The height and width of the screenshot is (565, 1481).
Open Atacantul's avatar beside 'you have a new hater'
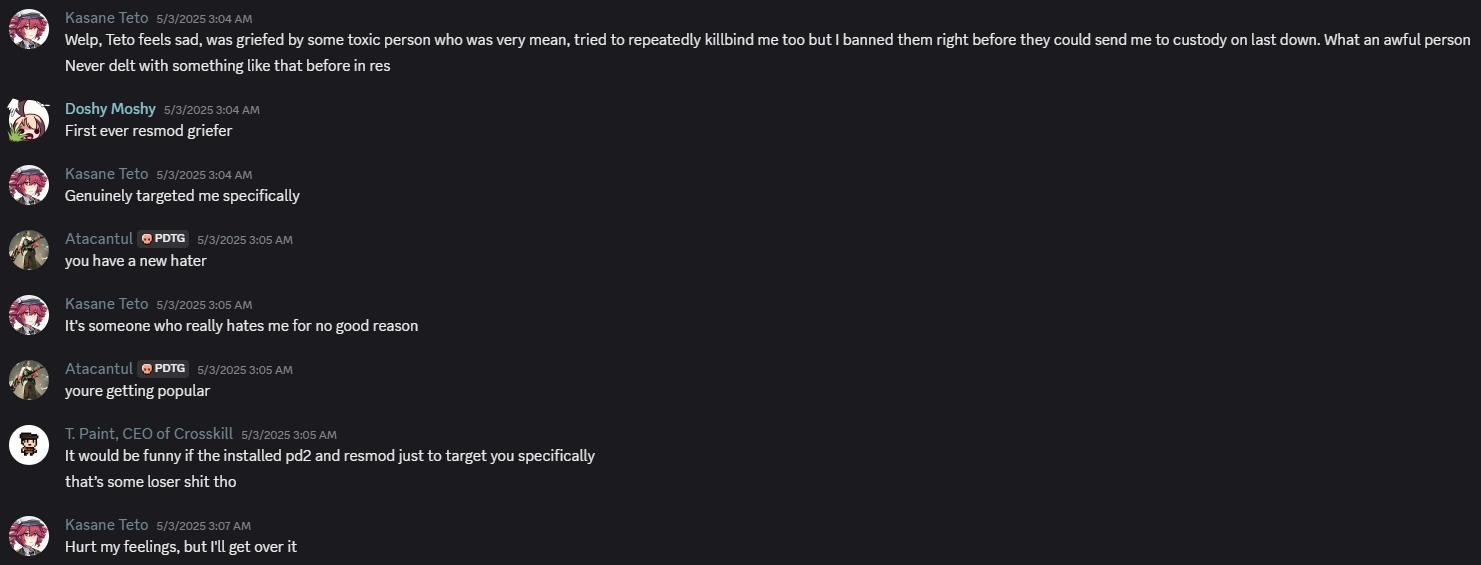[x=29, y=250]
